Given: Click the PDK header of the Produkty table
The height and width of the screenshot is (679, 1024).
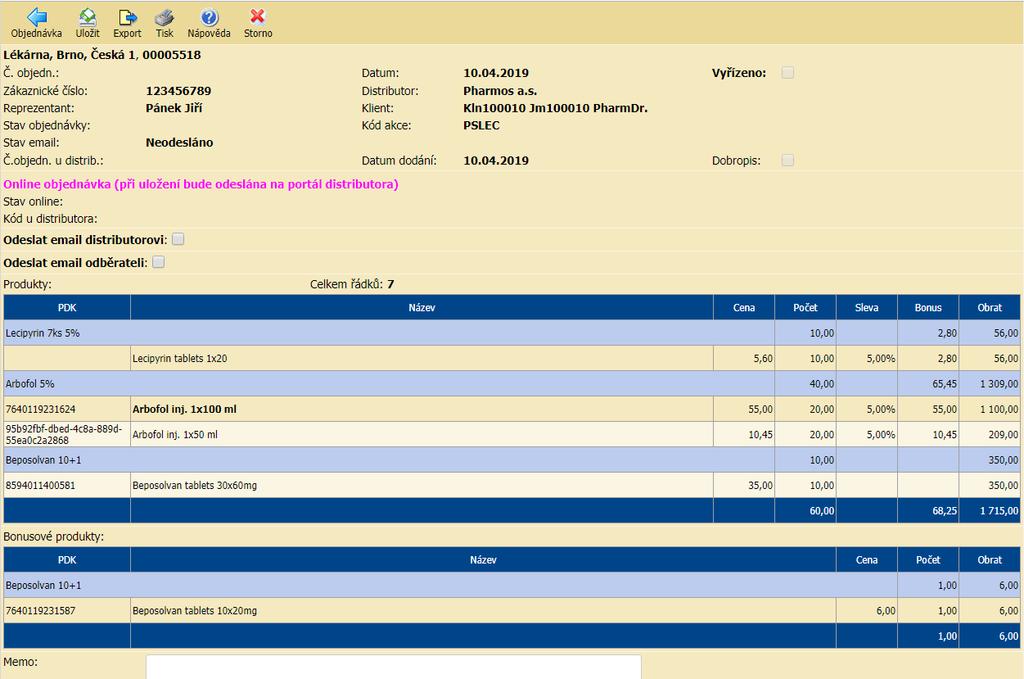Looking at the screenshot, I should (x=67, y=308).
